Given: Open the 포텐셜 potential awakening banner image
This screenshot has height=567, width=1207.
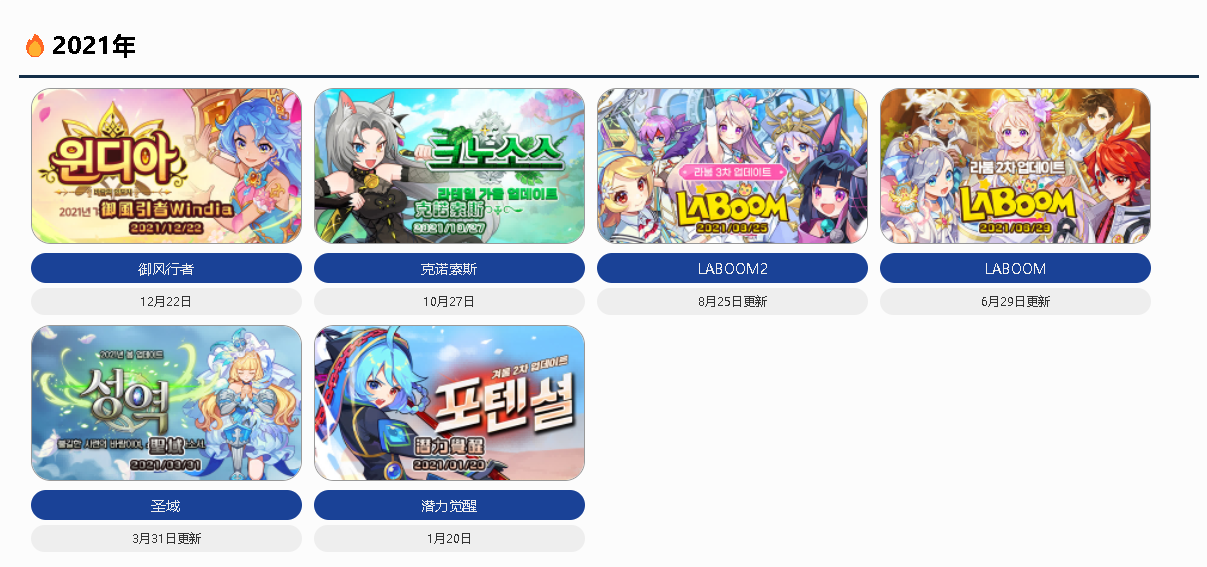Looking at the screenshot, I should click(x=449, y=403).
